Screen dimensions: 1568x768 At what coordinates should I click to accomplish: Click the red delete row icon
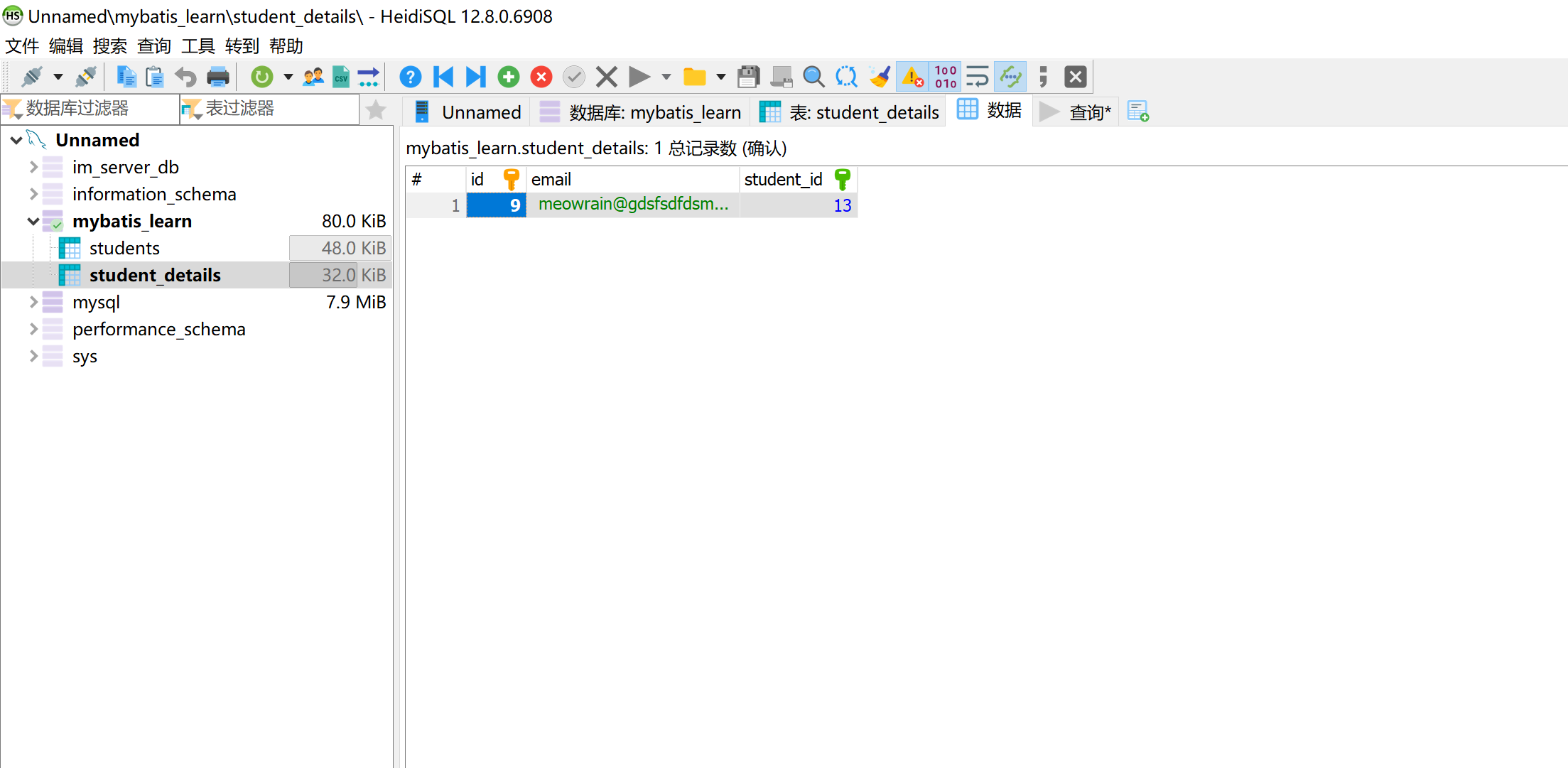[541, 77]
